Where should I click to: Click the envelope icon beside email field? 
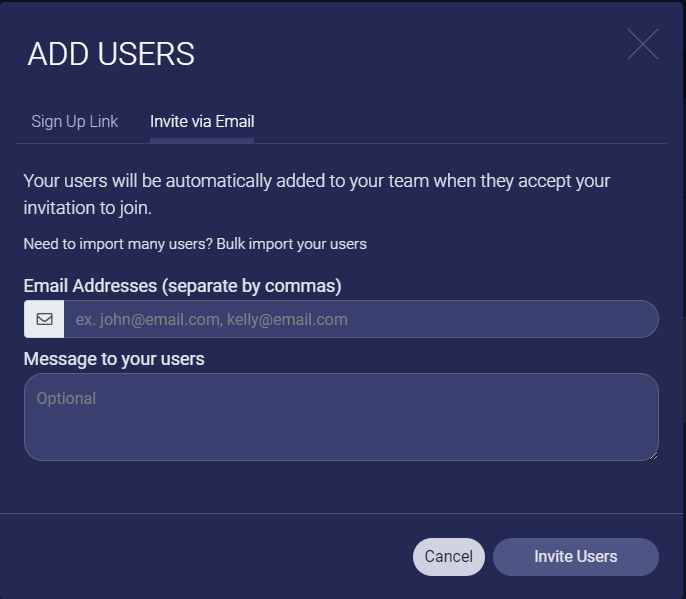44,319
